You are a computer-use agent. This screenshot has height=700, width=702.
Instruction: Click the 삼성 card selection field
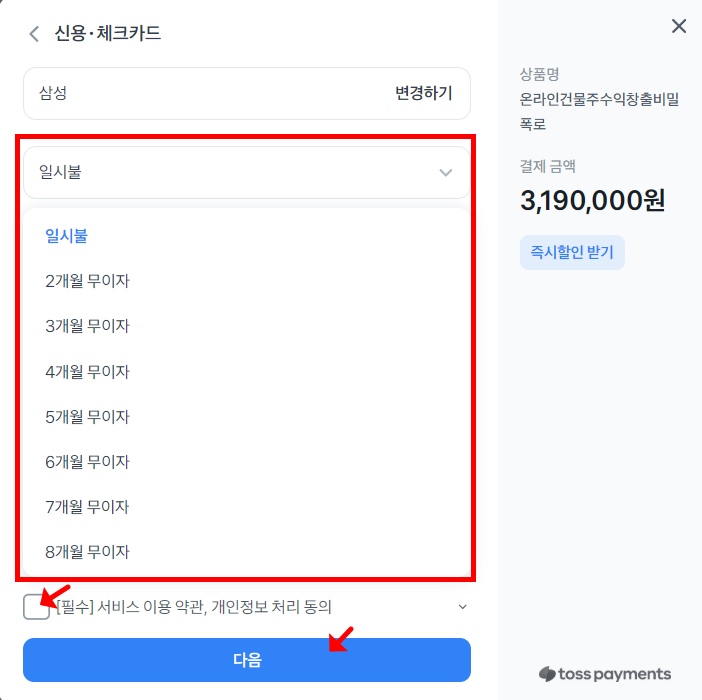click(247, 94)
